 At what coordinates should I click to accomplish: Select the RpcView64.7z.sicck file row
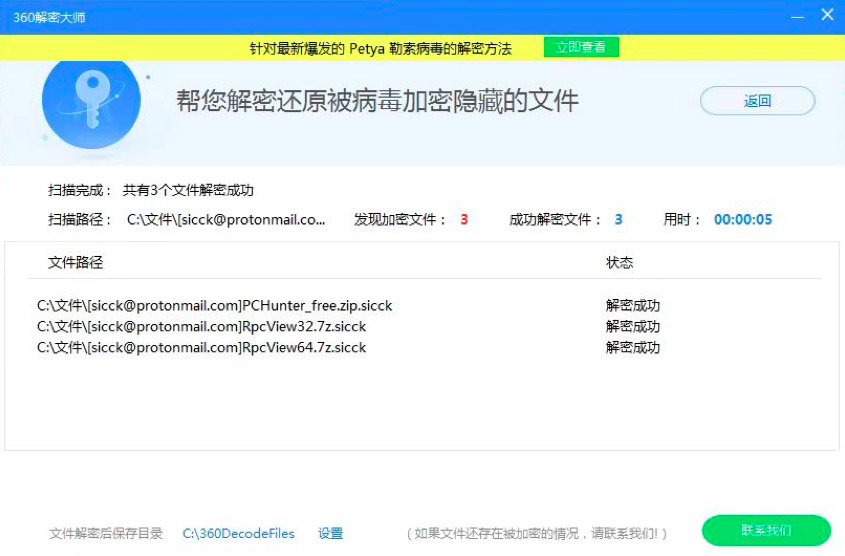(202, 348)
